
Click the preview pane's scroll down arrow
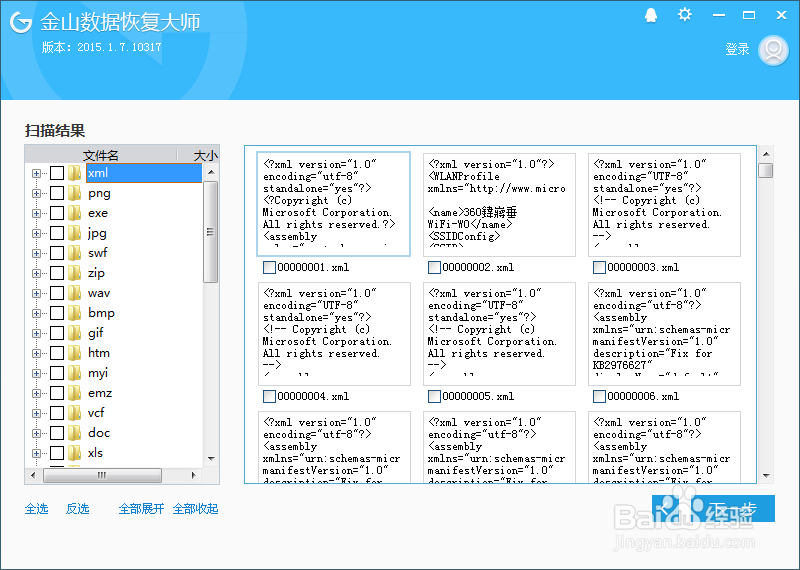click(766, 476)
